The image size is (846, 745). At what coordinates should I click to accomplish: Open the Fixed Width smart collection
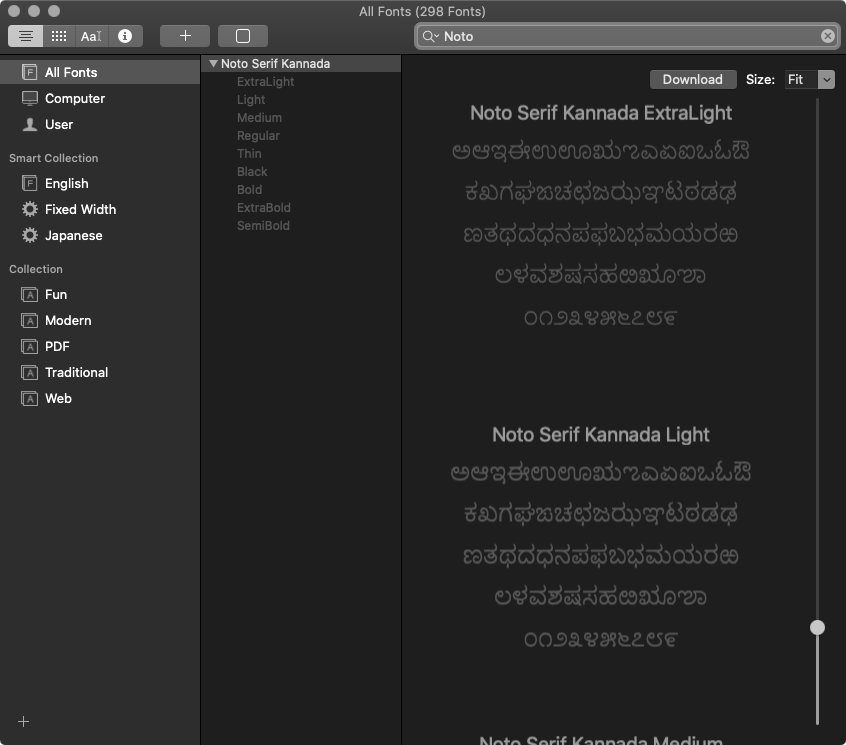[100, 209]
